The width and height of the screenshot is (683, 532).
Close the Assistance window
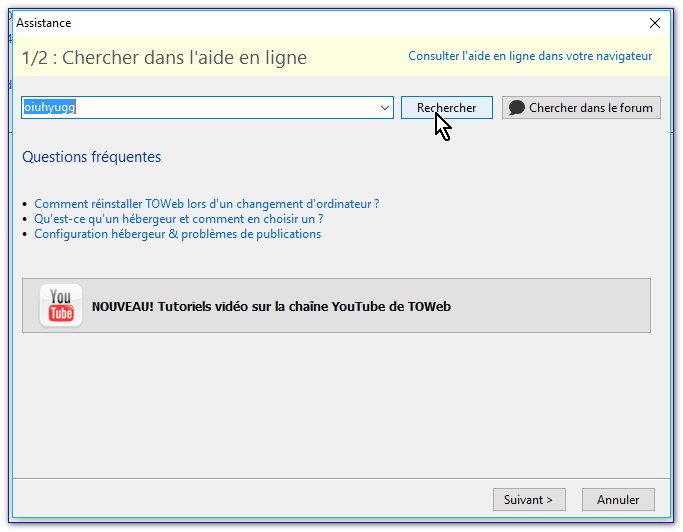pyautogui.click(x=655, y=23)
